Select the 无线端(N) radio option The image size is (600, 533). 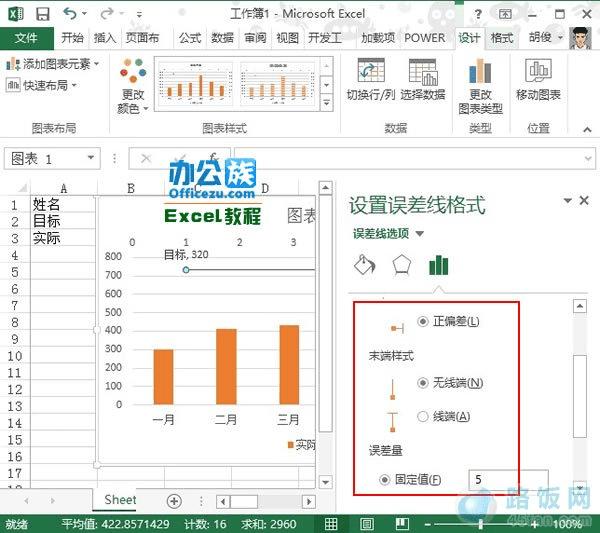(x=423, y=383)
